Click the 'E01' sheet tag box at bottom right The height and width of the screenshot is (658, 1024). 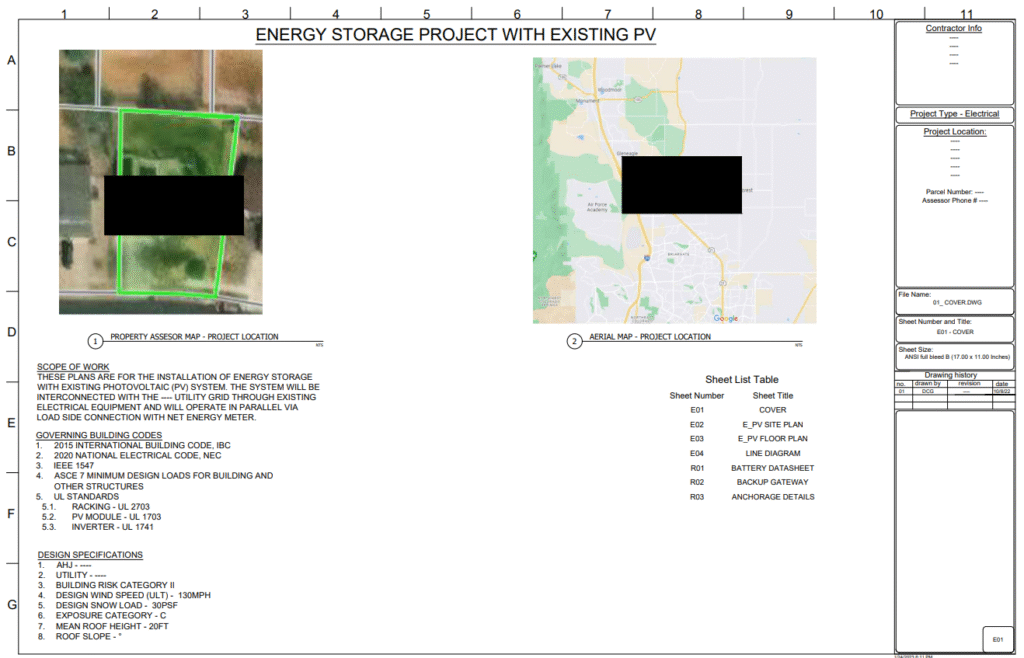[x=998, y=639]
